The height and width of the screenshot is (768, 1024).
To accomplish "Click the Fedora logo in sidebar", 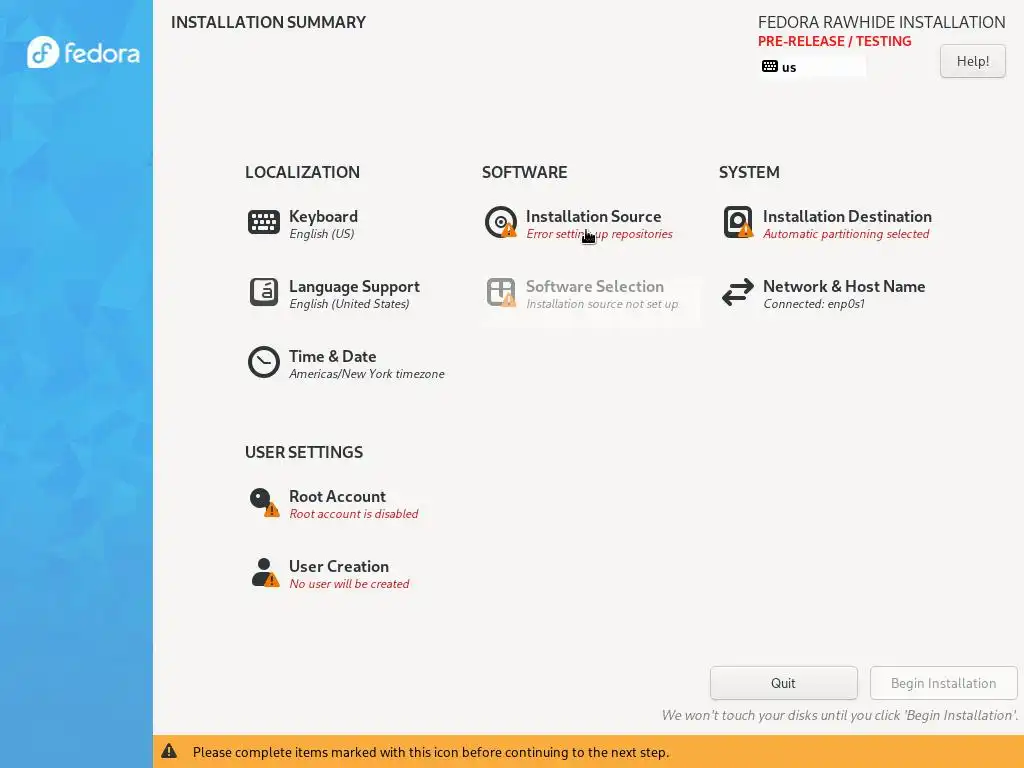I will click(x=83, y=52).
